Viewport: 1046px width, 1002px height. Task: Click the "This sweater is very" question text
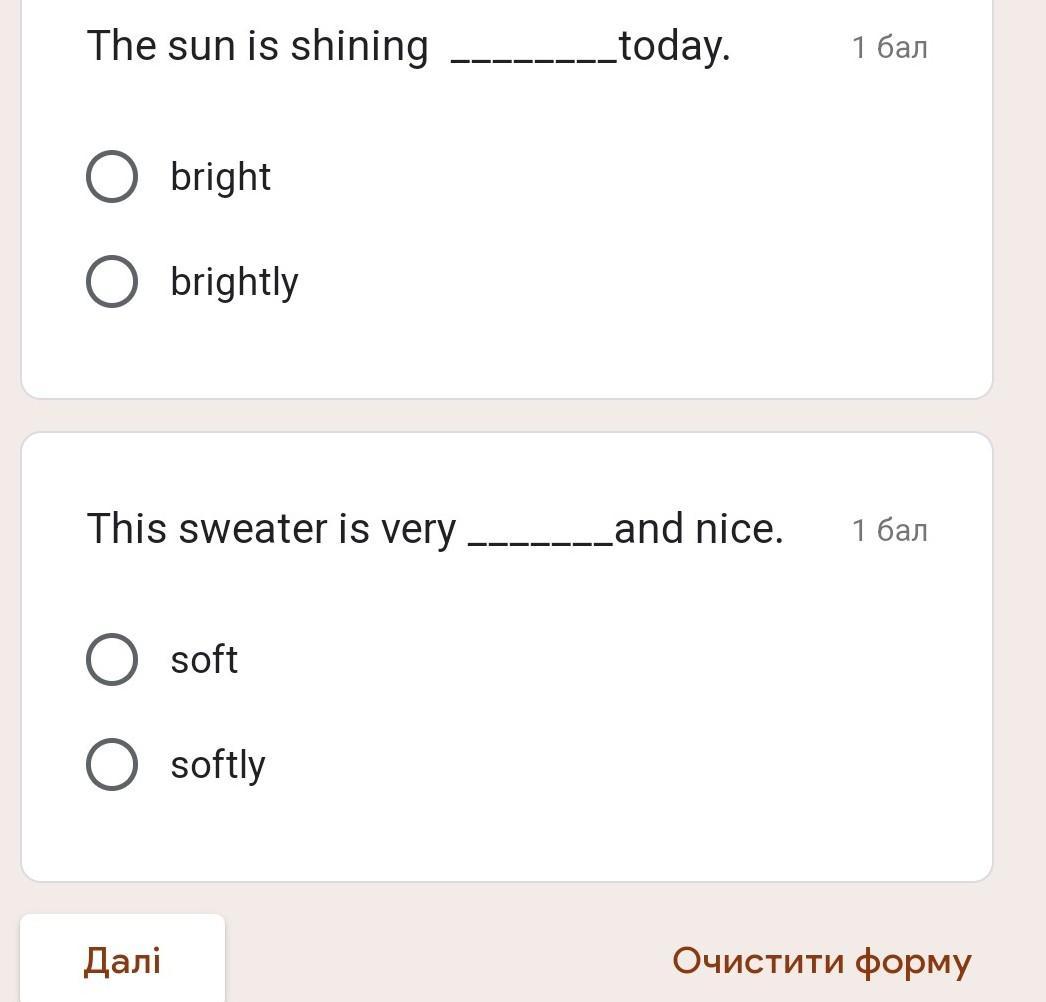(x=272, y=529)
